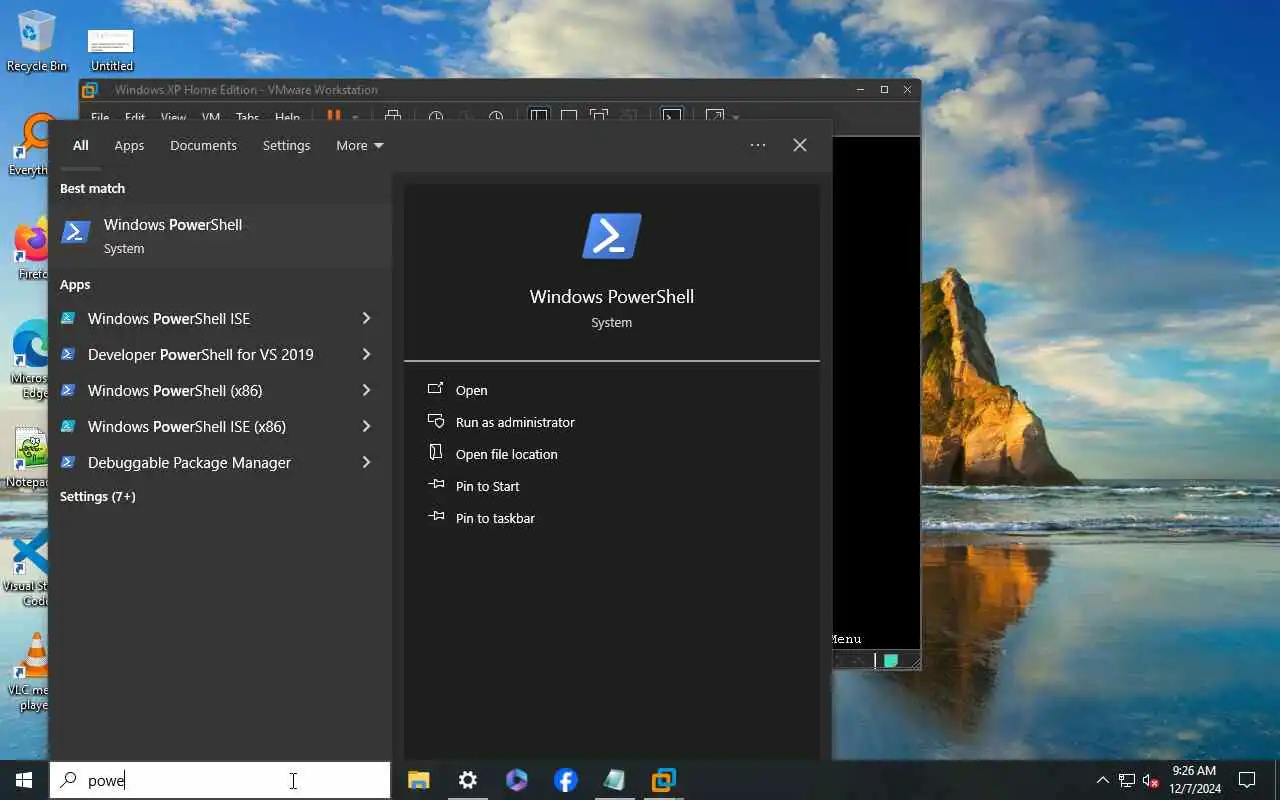The width and height of the screenshot is (1280, 800).
Task: Click the teal device icon in VMware status bar
Action: point(890,660)
